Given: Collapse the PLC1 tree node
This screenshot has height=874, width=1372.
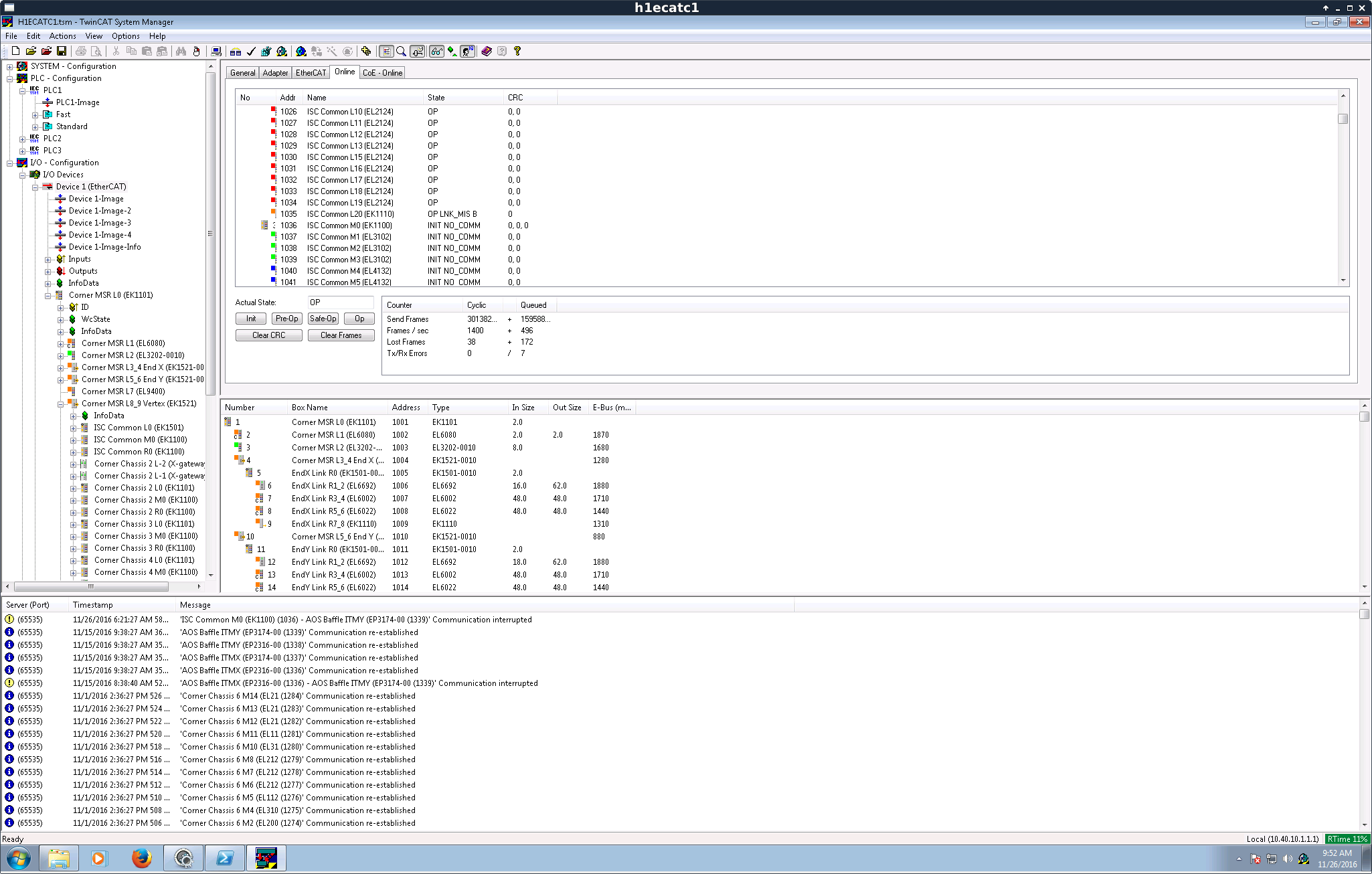Looking at the screenshot, I should (22, 90).
